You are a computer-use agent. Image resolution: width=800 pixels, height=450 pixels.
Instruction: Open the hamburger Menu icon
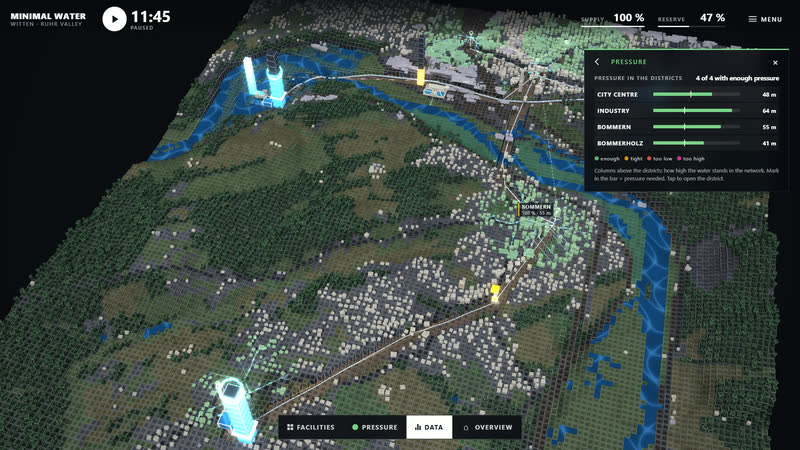pyautogui.click(x=753, y=19)
